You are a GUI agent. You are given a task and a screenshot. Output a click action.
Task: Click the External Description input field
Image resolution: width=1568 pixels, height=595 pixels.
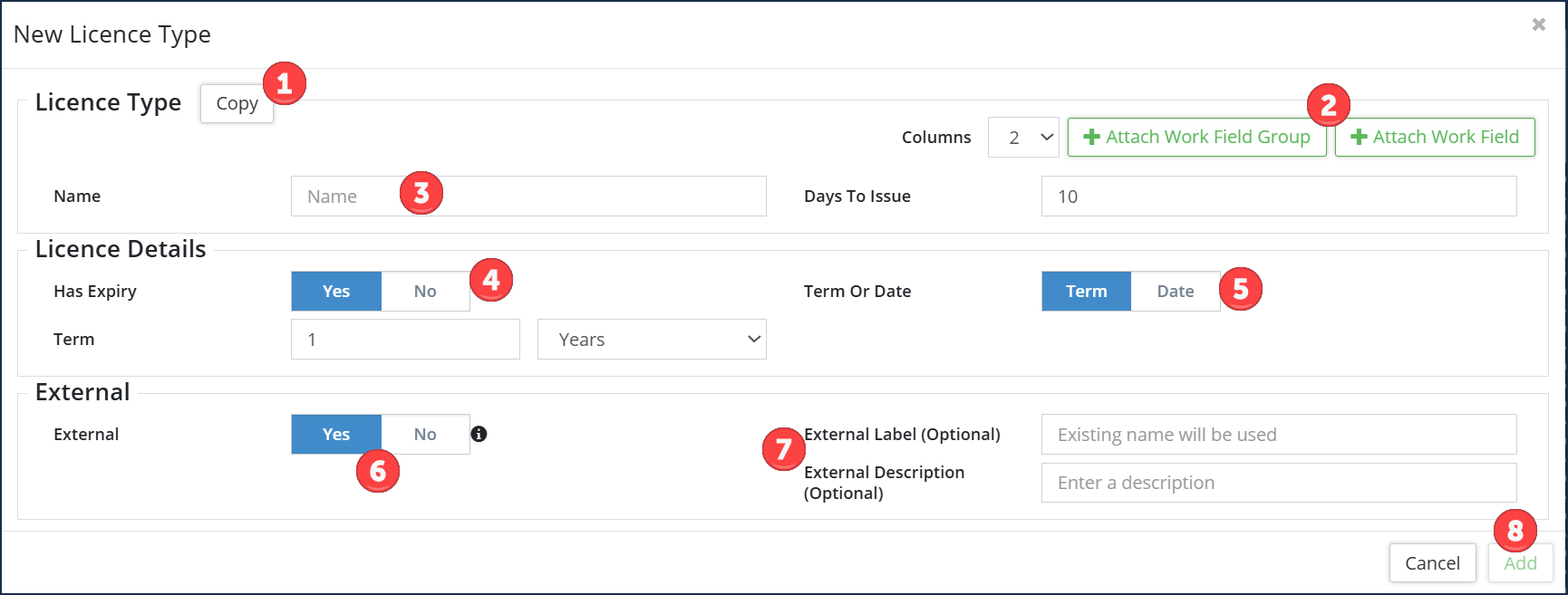(x=1279, y=483)
